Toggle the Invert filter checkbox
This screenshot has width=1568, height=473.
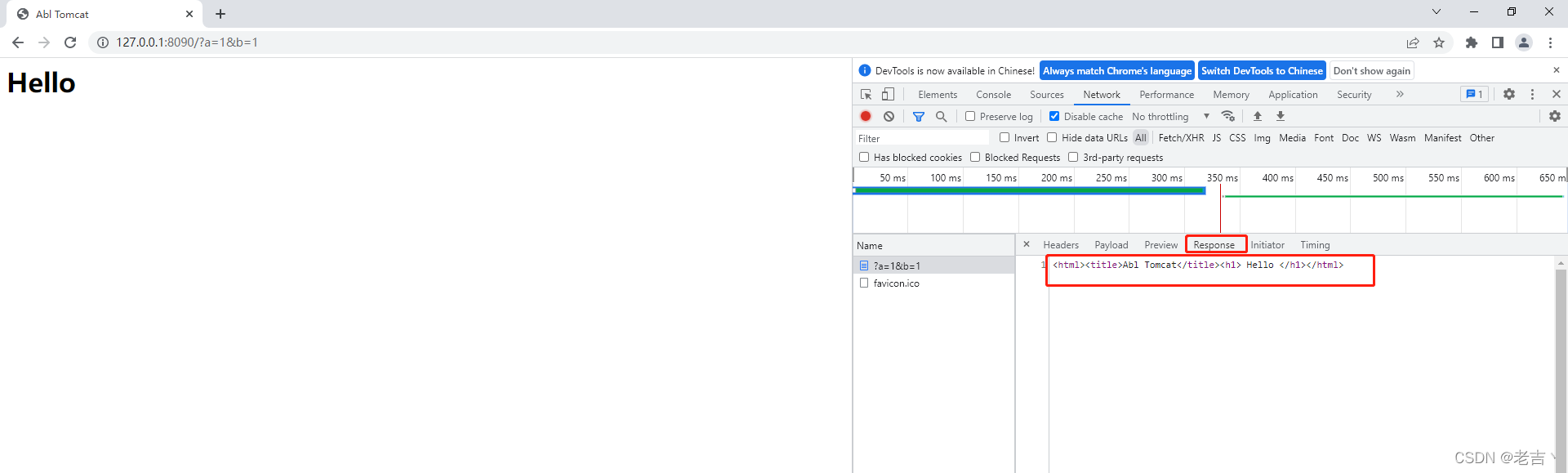click(1004, 137)
